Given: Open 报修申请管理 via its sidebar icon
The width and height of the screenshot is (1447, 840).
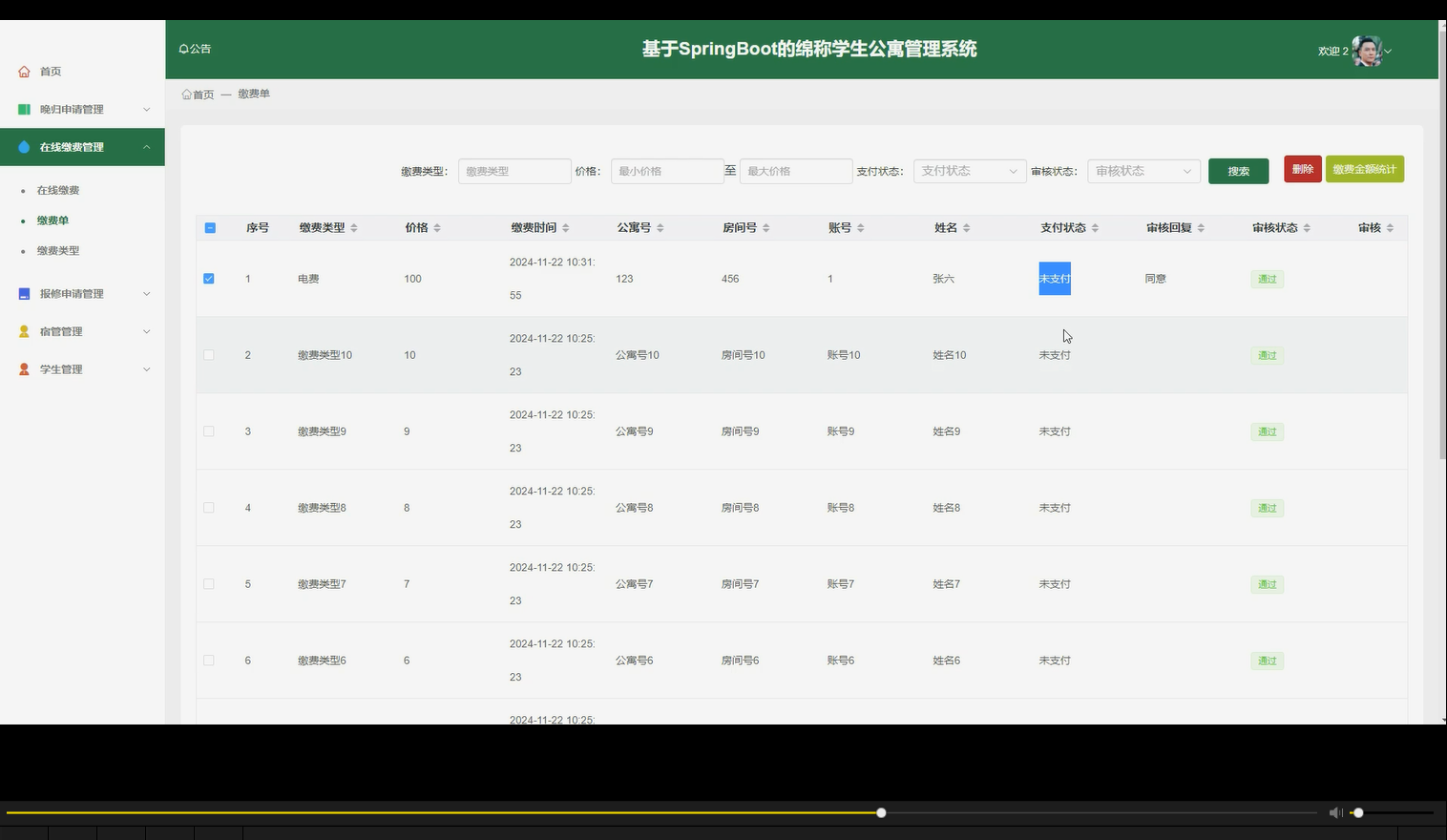Looking at the screenshot, I should [x=23, y=293].
